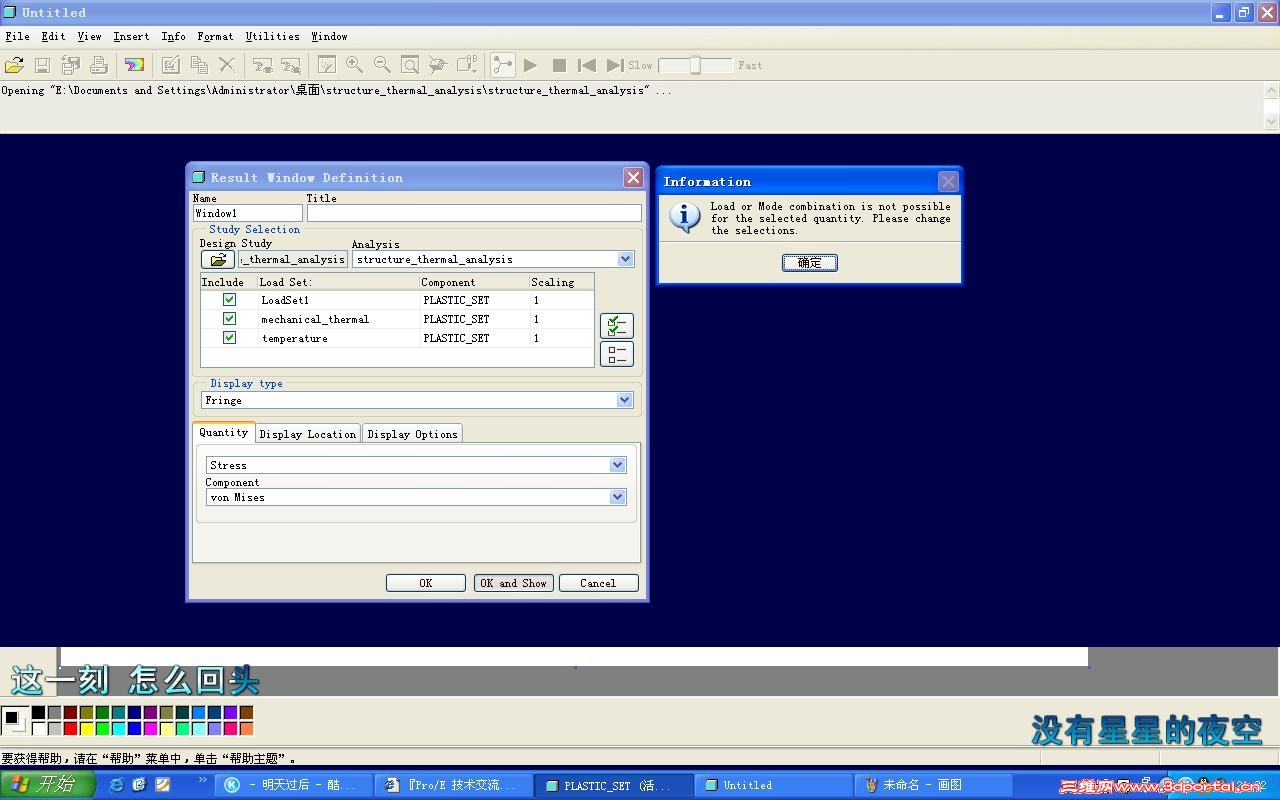Click the Internet Explorer quick launch icon
This screenshot has height=800, width=1280.
[x=116, y=785]
